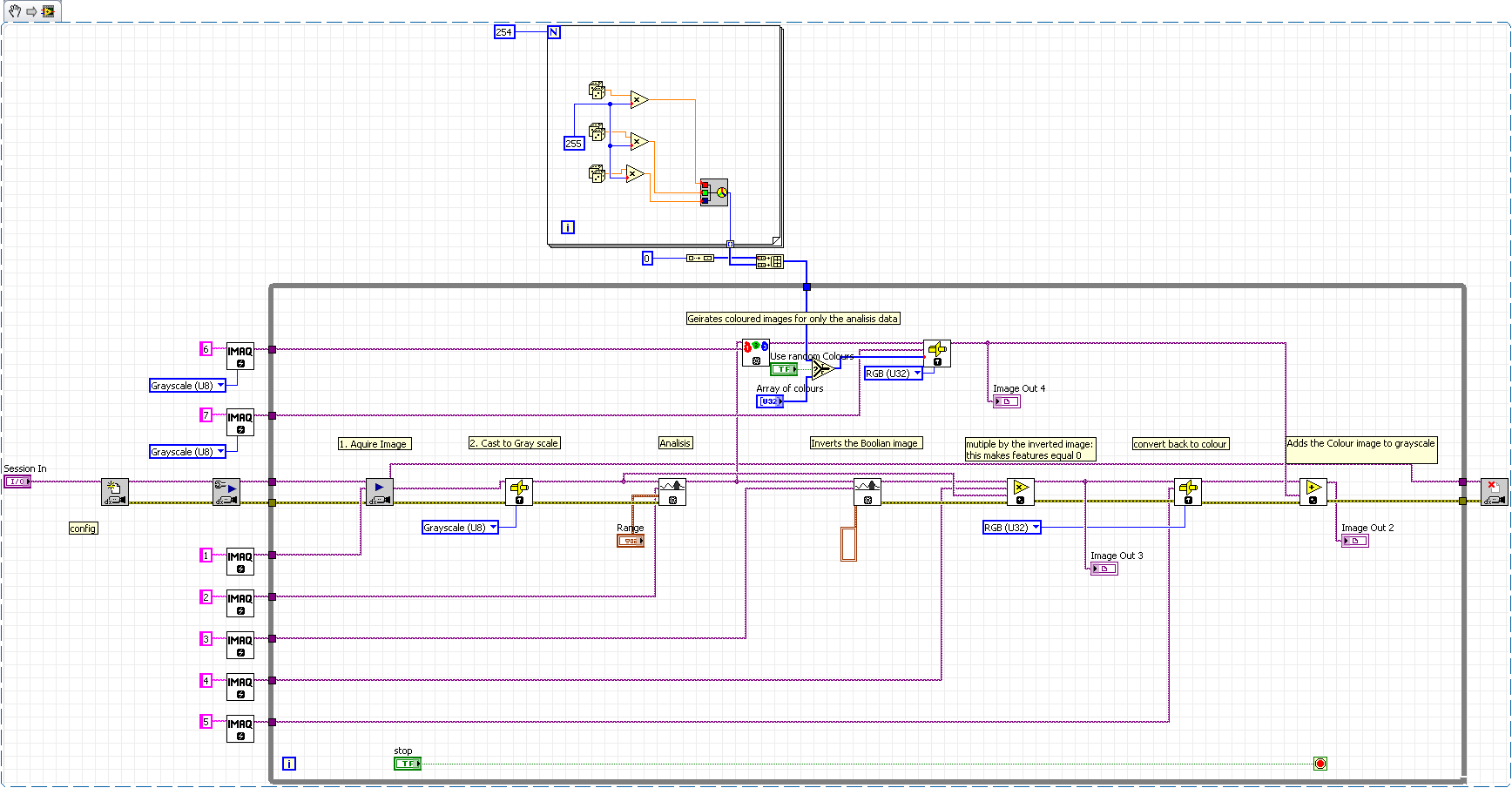Click the IMAQ multiply node under mutiple by inverted image
This screenshot has width=1512, height=788.
1021,492
